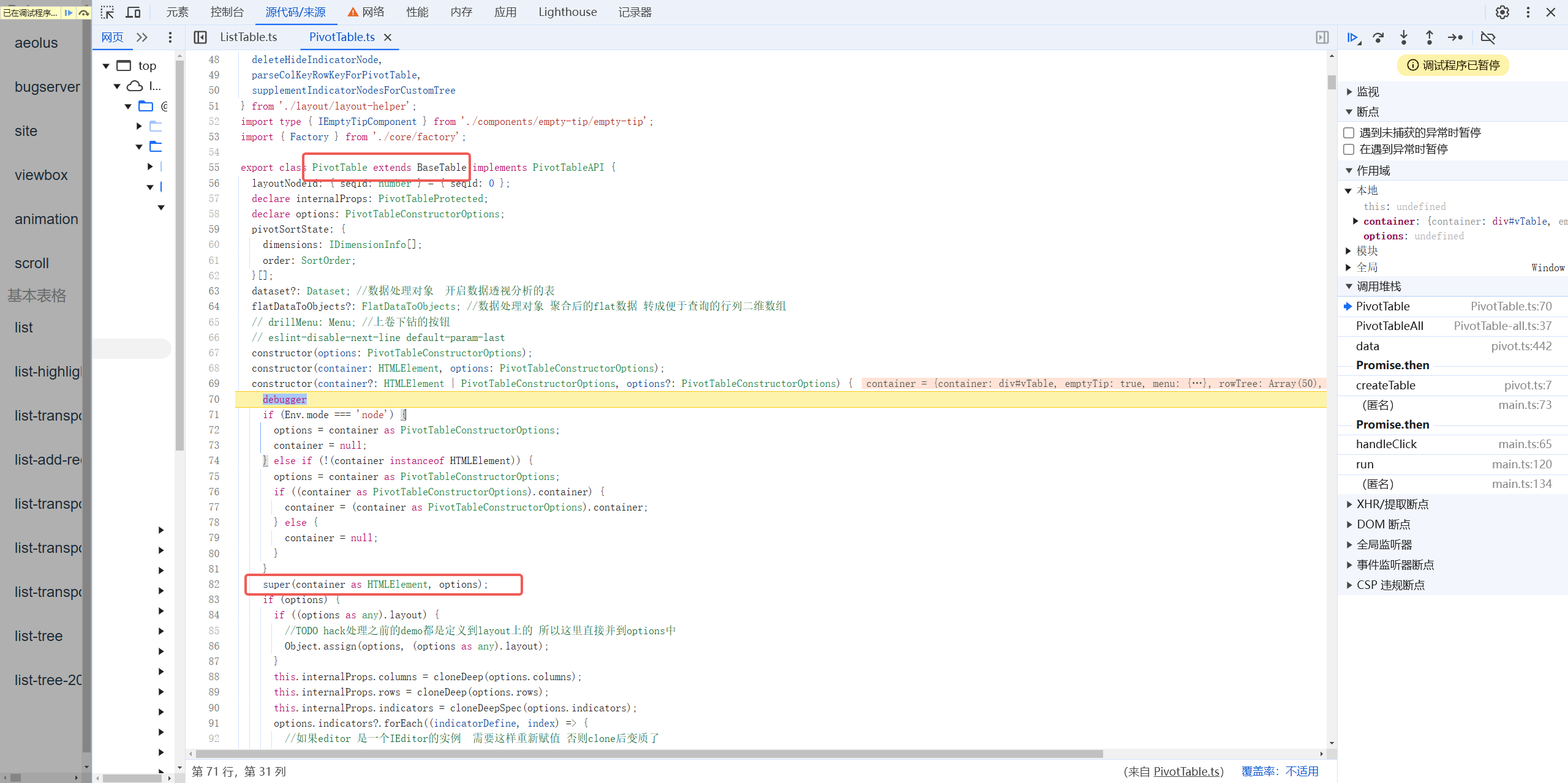Click the deactivate breakpoints icon
The height and width of the screenshot is (783, 1568).
click(x=1488, y=37)
